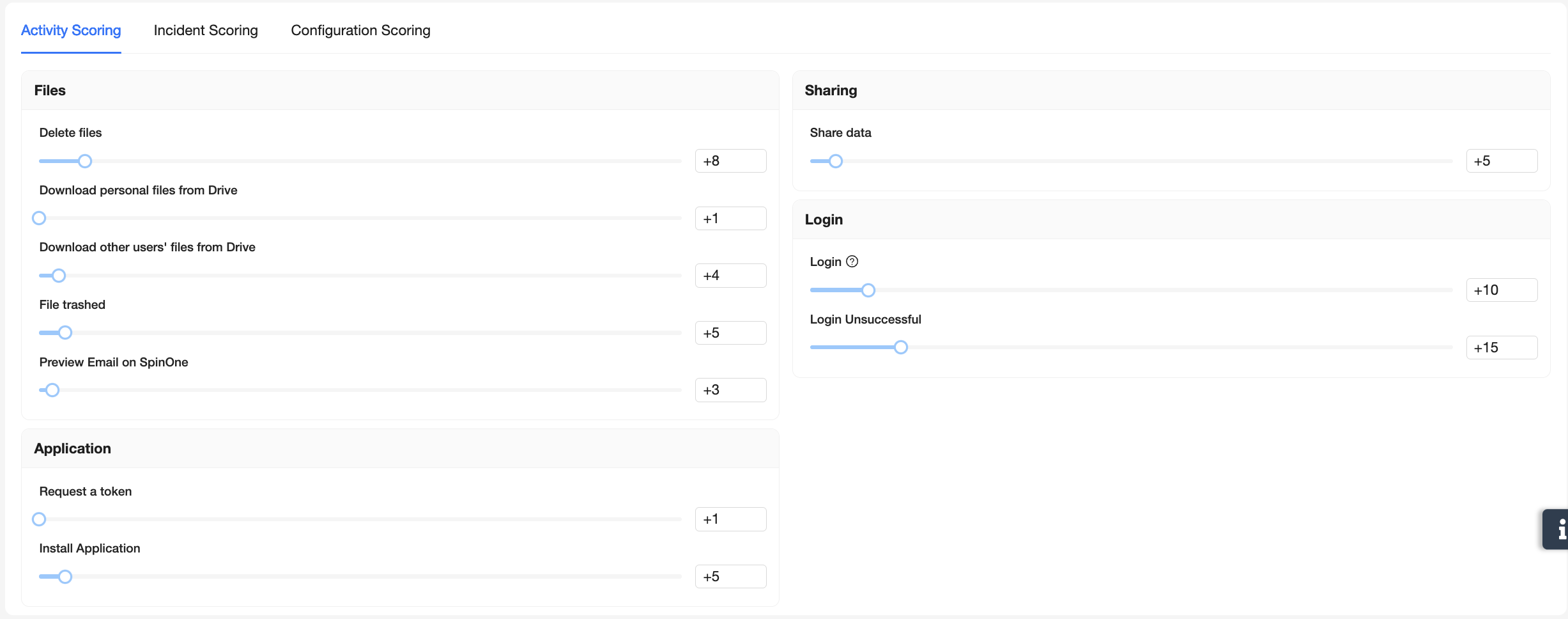
Task: Click the Login Unsuccessful slider knob
Action: coord(901,347)
